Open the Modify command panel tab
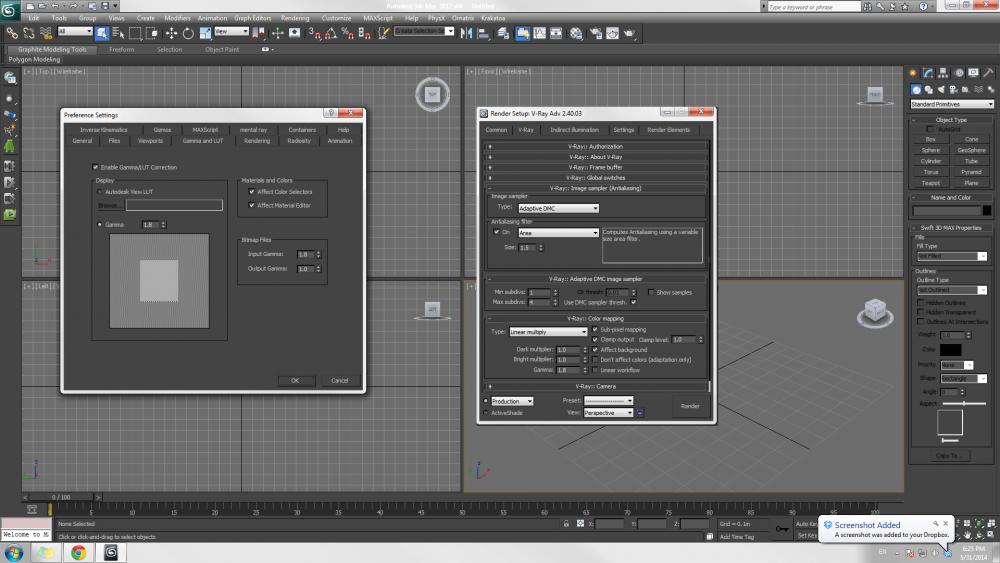This screenshot has width=1000, height=563. click(x=929, y=73)
